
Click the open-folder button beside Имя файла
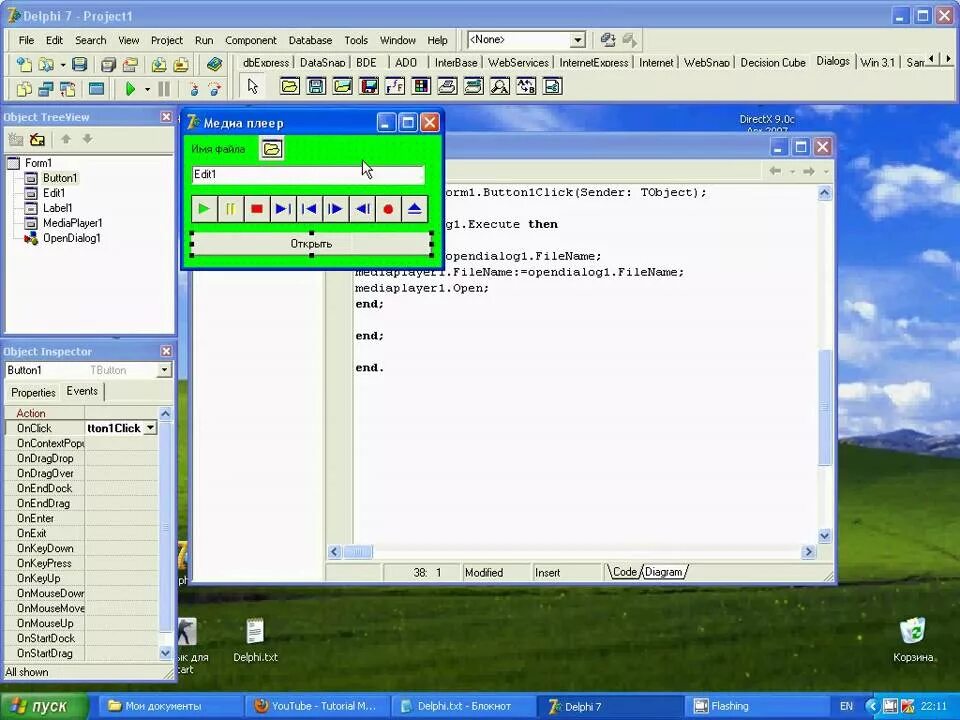coord(272,149)
